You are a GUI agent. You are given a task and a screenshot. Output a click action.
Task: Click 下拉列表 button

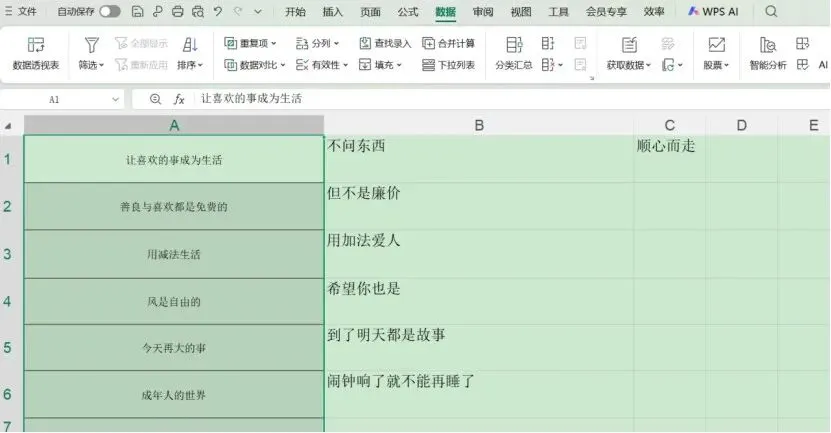[x=448, y=65]
